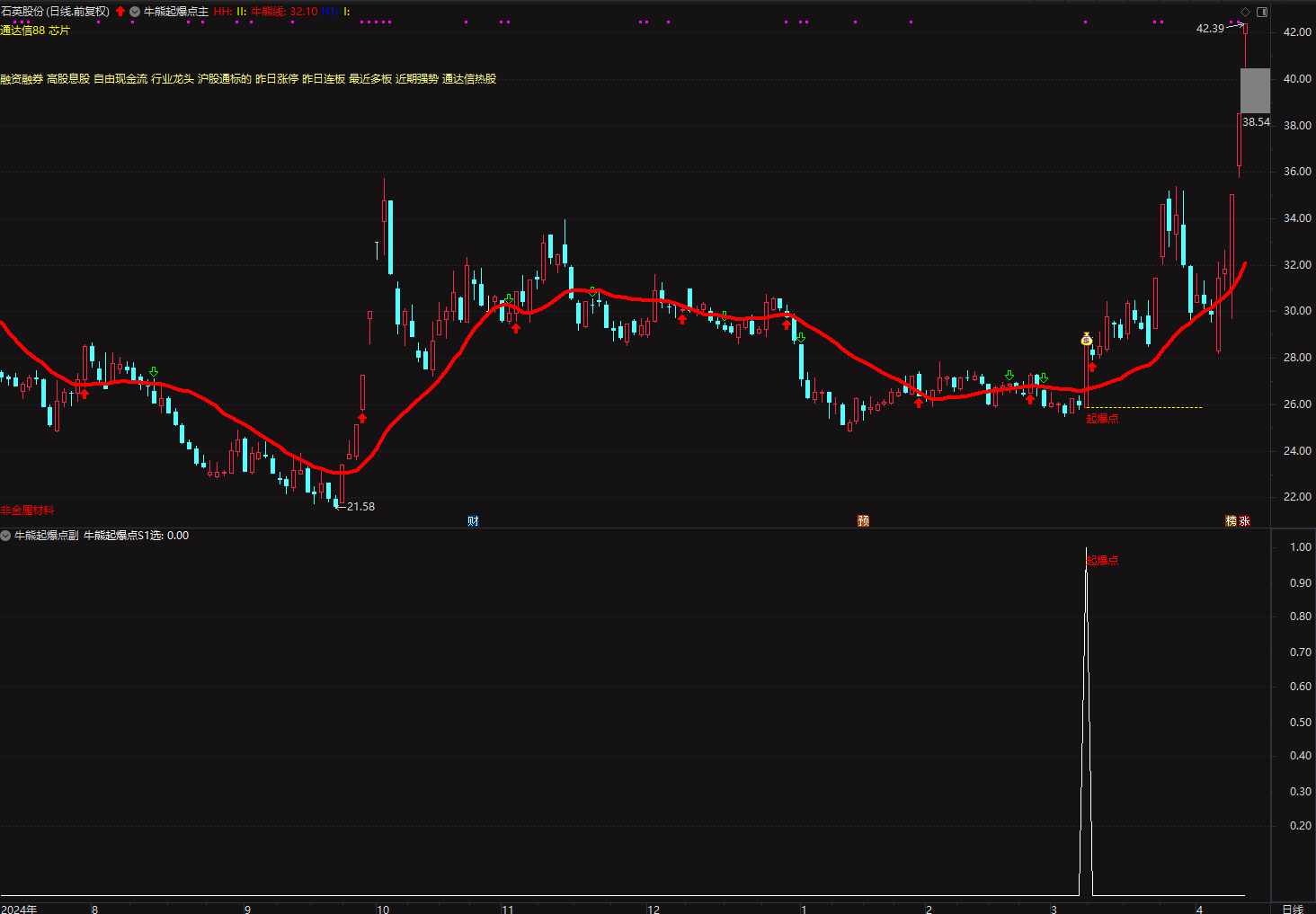Click the month 10 marker on time axis
The width and height of the screenshot is (1316, 914).
(383, 909)
